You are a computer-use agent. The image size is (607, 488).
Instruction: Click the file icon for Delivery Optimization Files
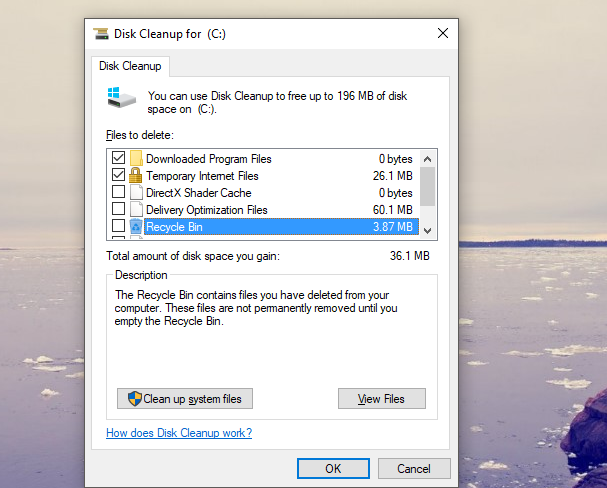(x=136, y=209)
